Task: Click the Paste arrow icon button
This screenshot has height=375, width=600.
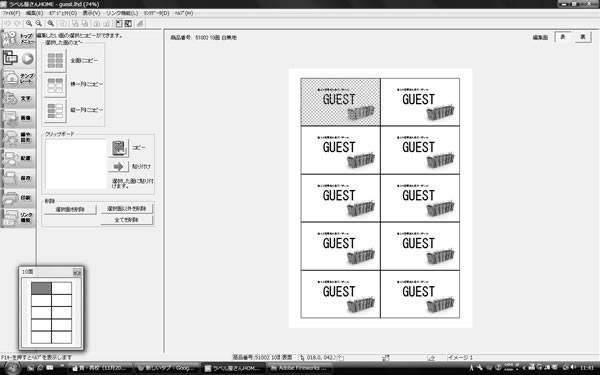Action: 119,166
